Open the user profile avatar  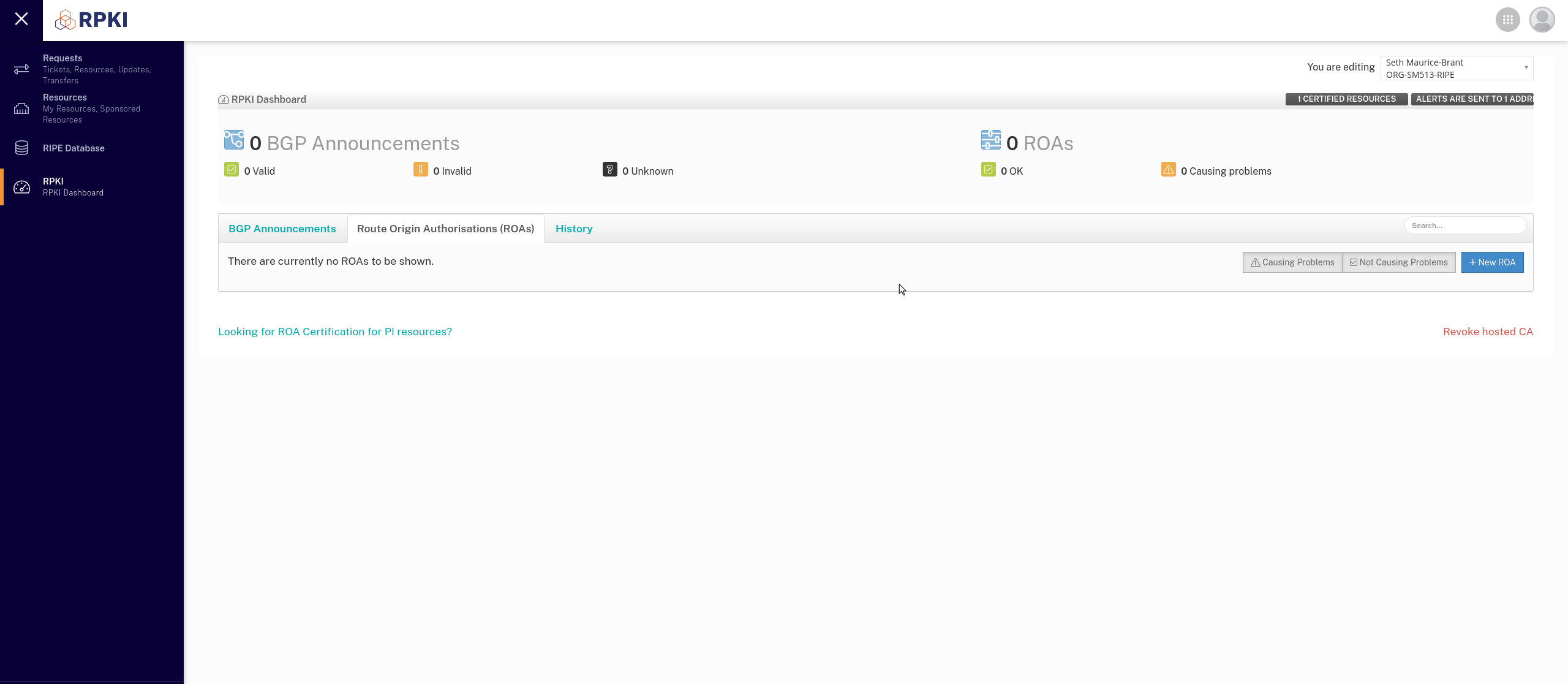coord(1542,20)
